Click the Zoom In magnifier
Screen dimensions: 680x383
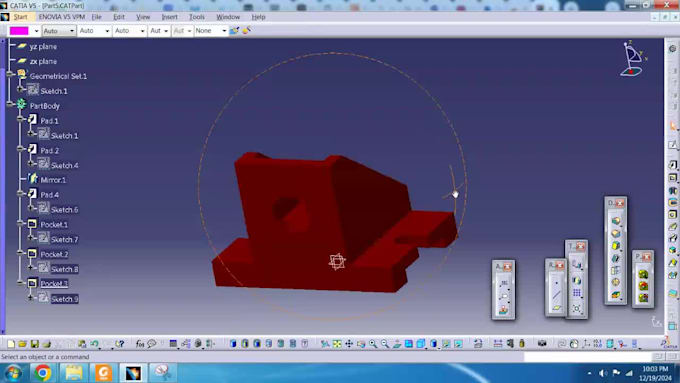point(373,344)
